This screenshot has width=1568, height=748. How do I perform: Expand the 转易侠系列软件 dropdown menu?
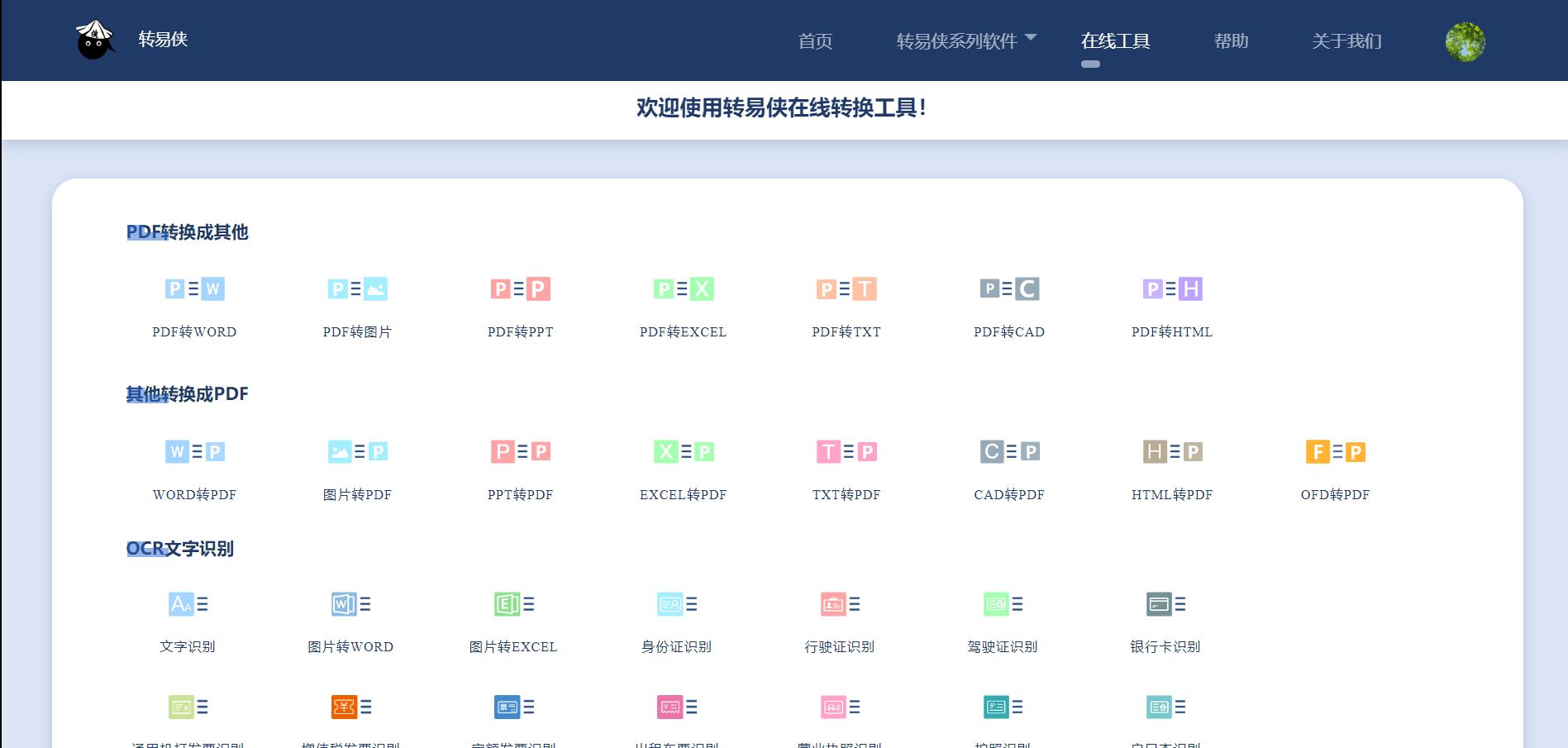966,40
